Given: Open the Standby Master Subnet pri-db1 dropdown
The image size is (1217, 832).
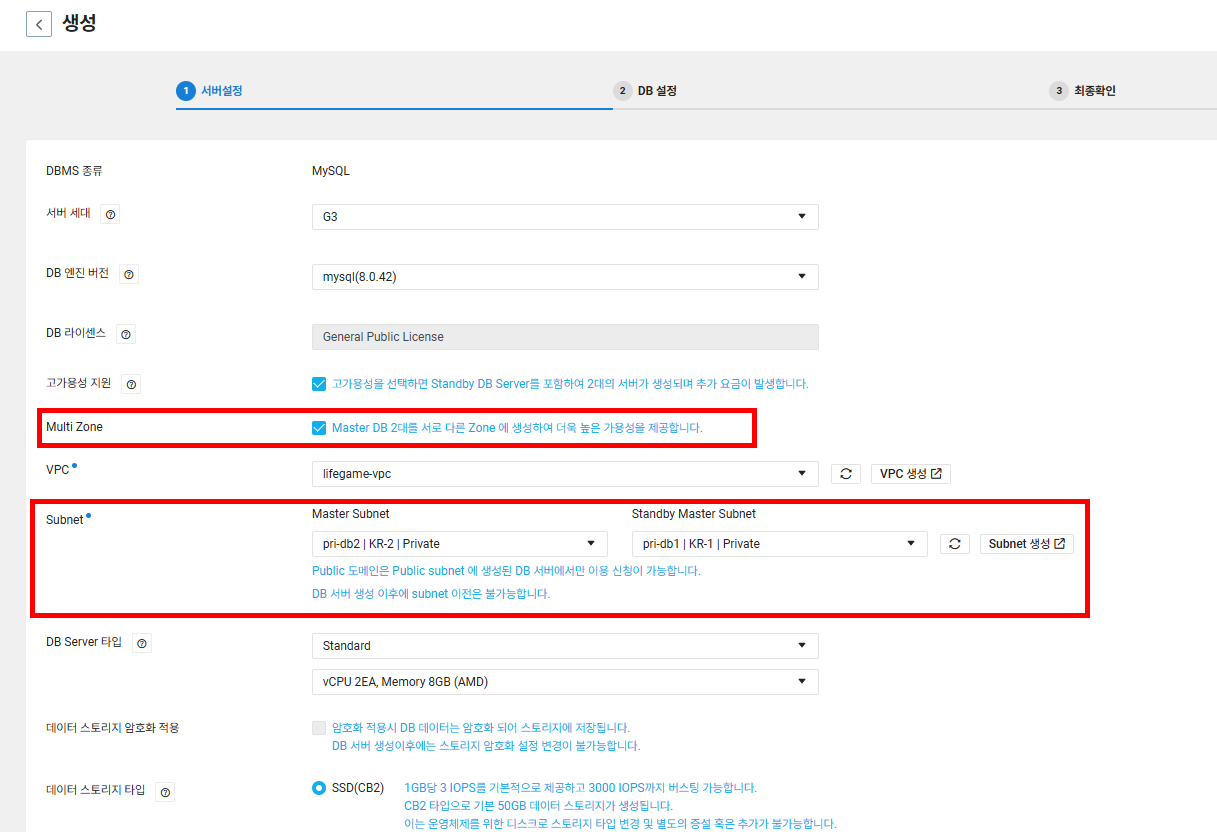Looking at the screenshot, I should point(780,544).
